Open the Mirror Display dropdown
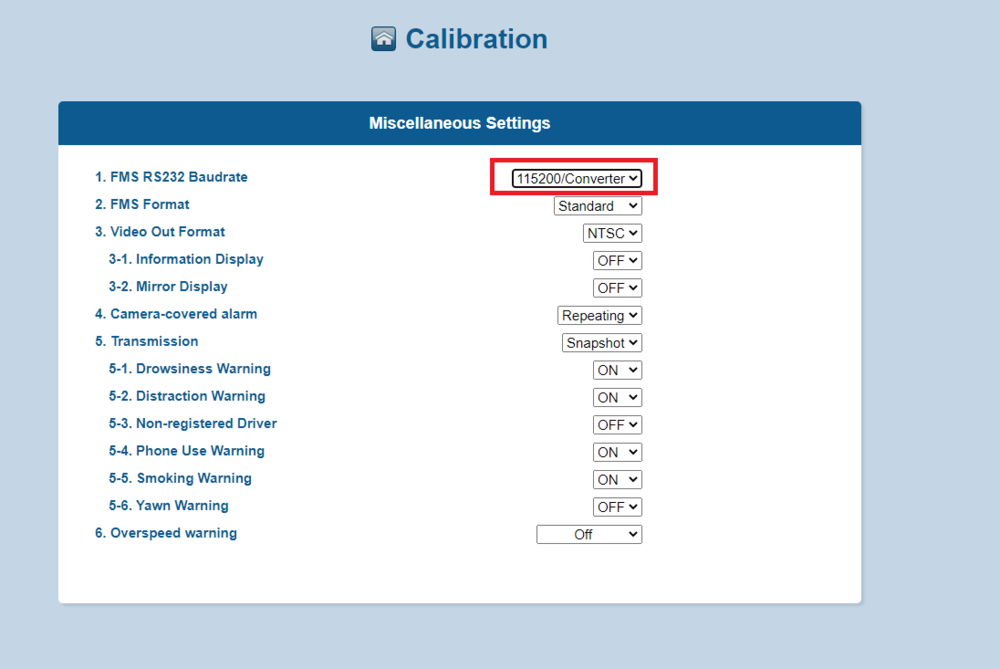Viewport: 1000px width, 669px height. [617, 287]
